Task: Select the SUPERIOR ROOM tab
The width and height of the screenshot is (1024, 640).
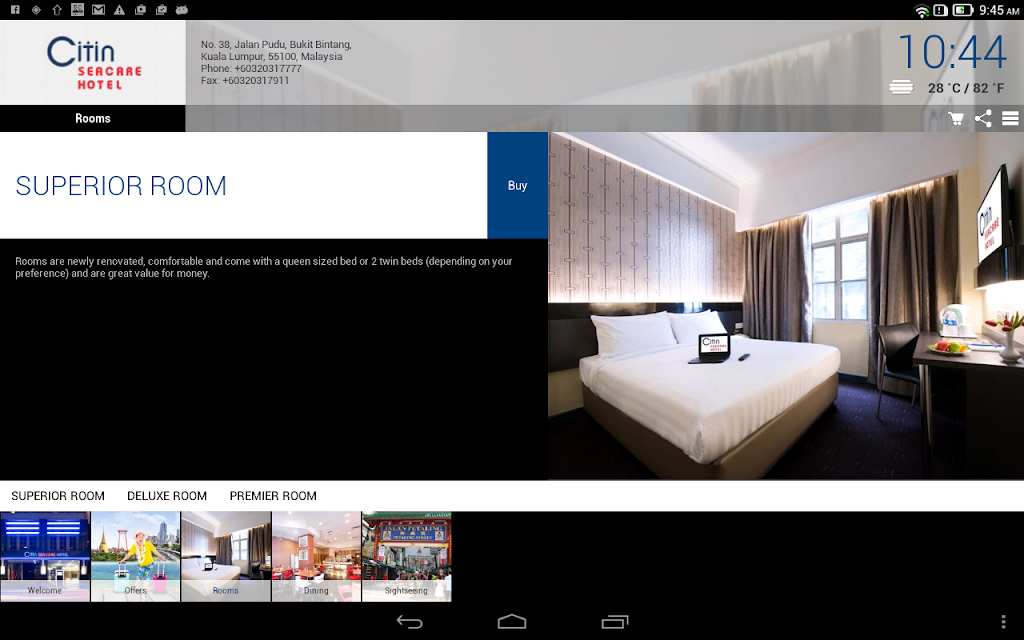Action: [x=58, y=496]
